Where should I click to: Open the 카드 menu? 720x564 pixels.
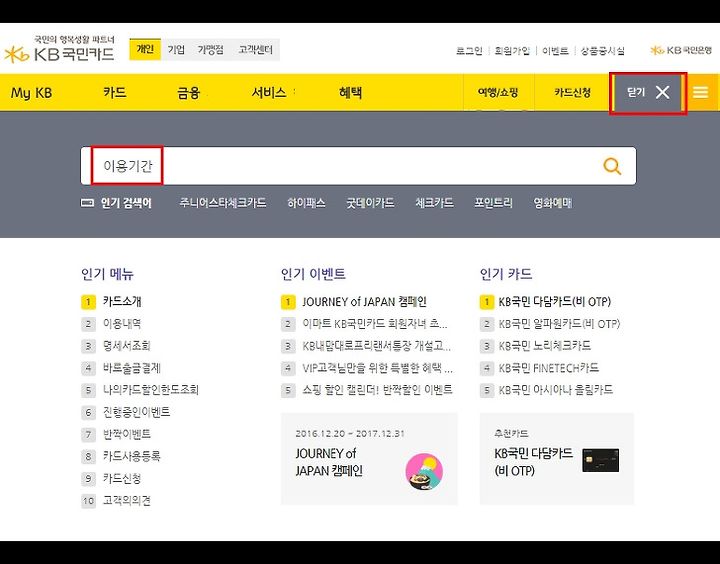[115, 93]
